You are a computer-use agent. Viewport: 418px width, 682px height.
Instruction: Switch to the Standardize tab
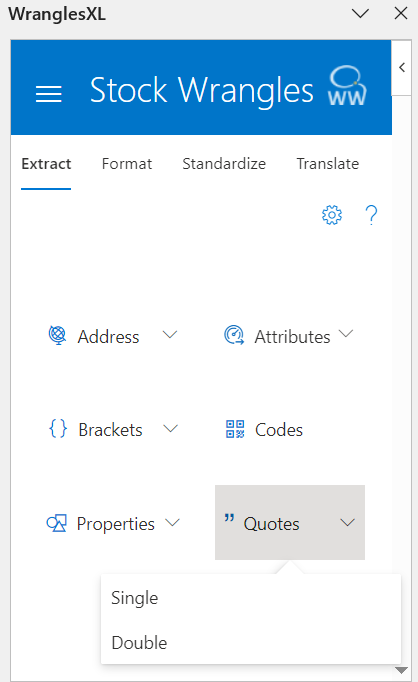point(224,164)
